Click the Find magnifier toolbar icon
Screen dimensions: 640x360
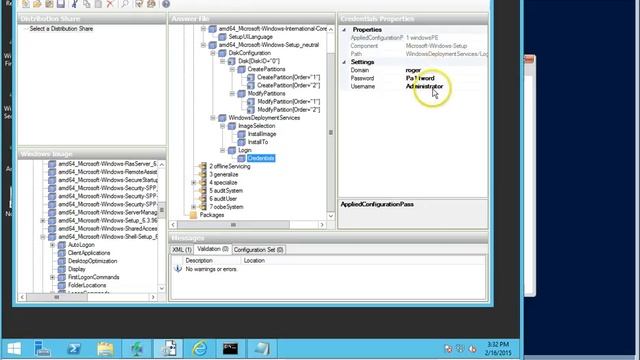pyautogui.click(x=124, y=4)
